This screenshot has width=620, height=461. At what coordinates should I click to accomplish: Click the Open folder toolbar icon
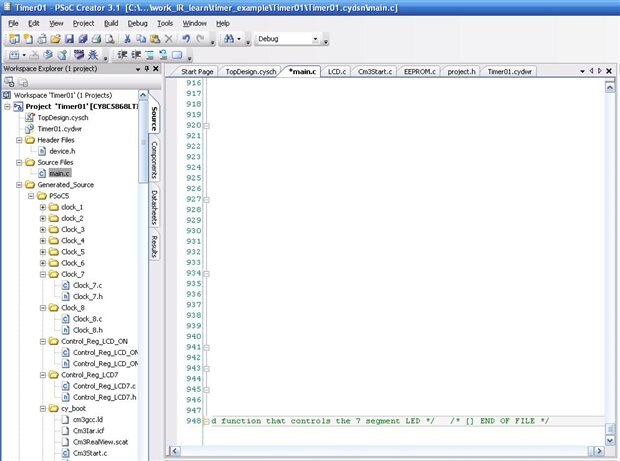[55, 39]
